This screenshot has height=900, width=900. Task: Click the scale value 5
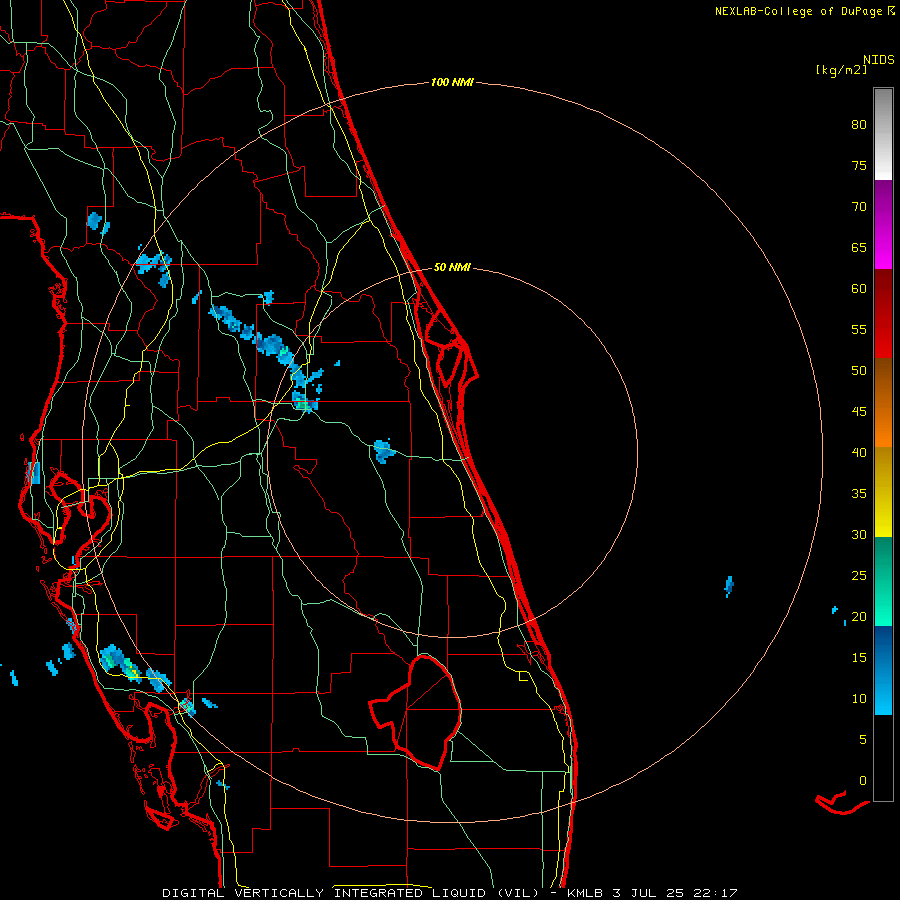click(863, 740)
